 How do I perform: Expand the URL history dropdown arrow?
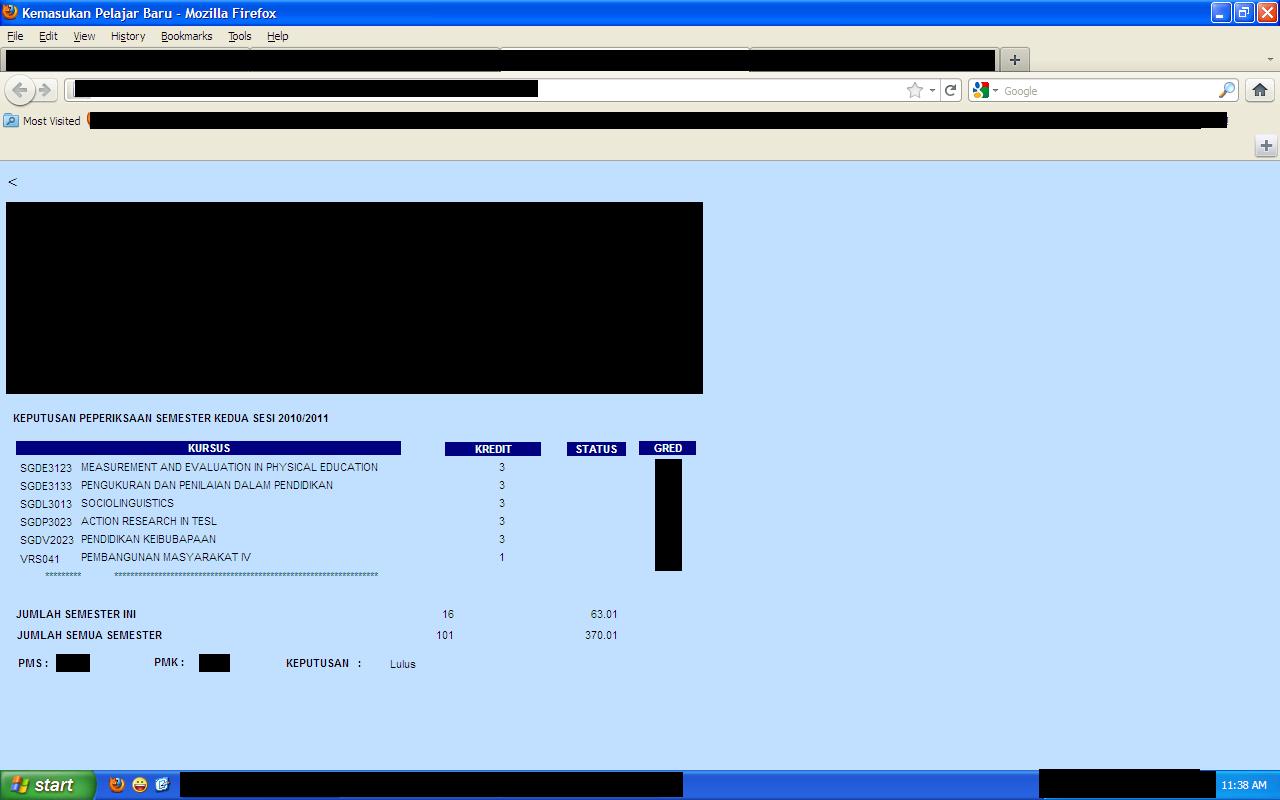pos(933,90)
